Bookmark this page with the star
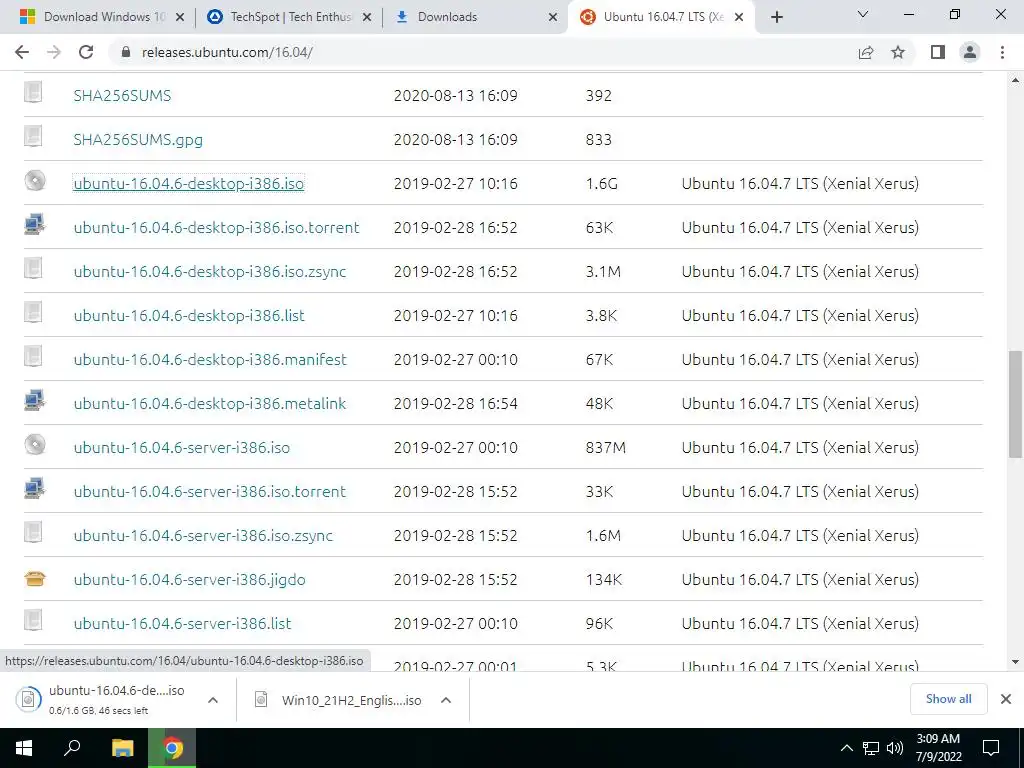This screenshot has height=768, width=1024. point(898,52)
